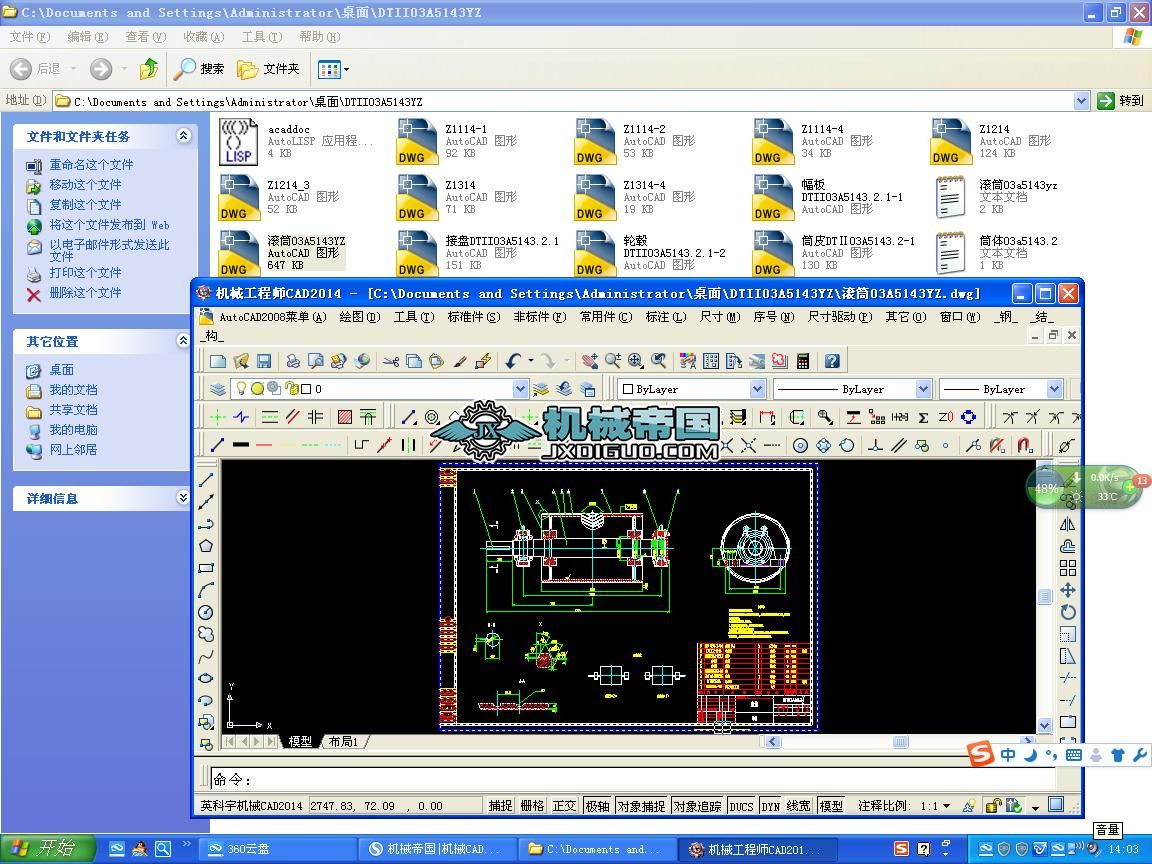Open the 尺寸(M) menu in CAD
The width and height of the screenshot is (1152, 864).
coord(720,317)
